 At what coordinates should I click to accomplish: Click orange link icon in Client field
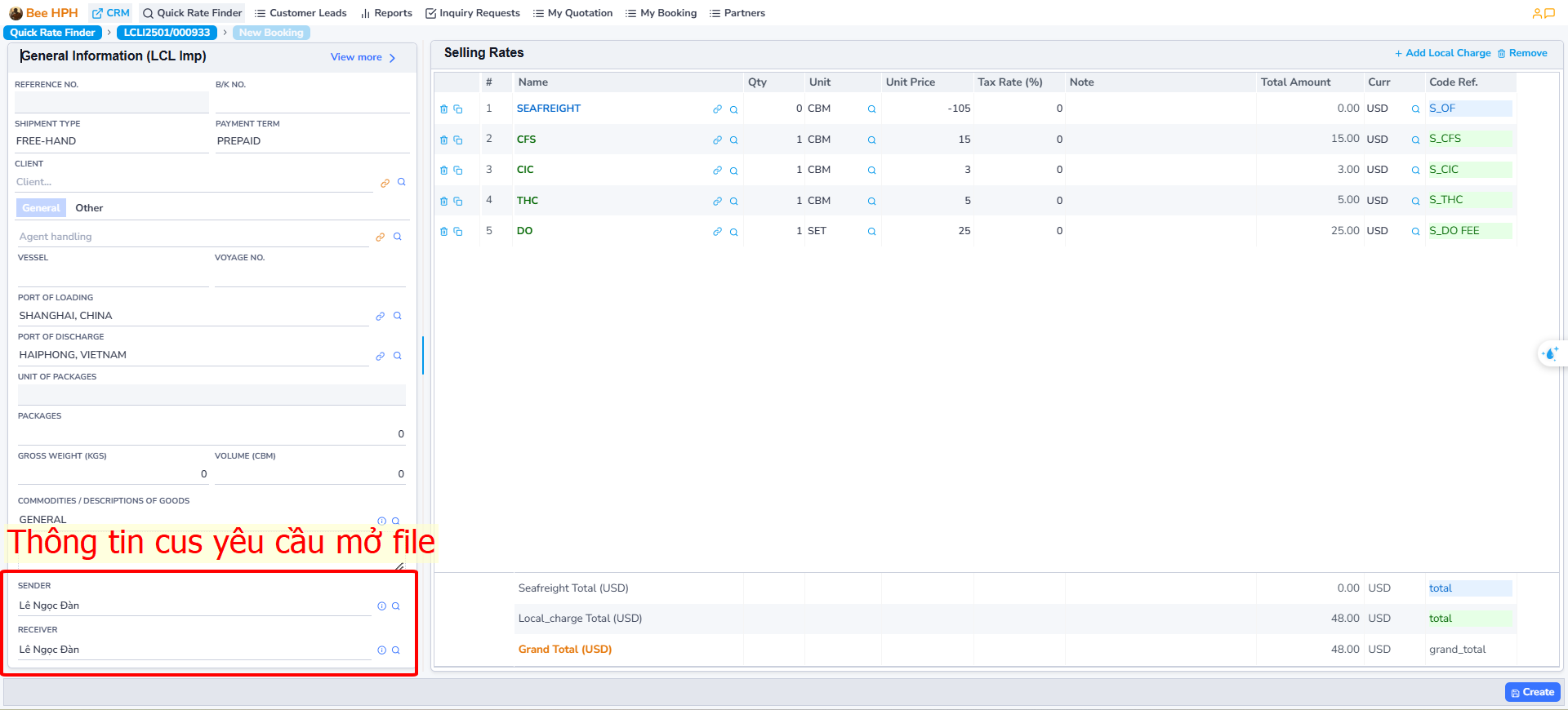point(385,183)
